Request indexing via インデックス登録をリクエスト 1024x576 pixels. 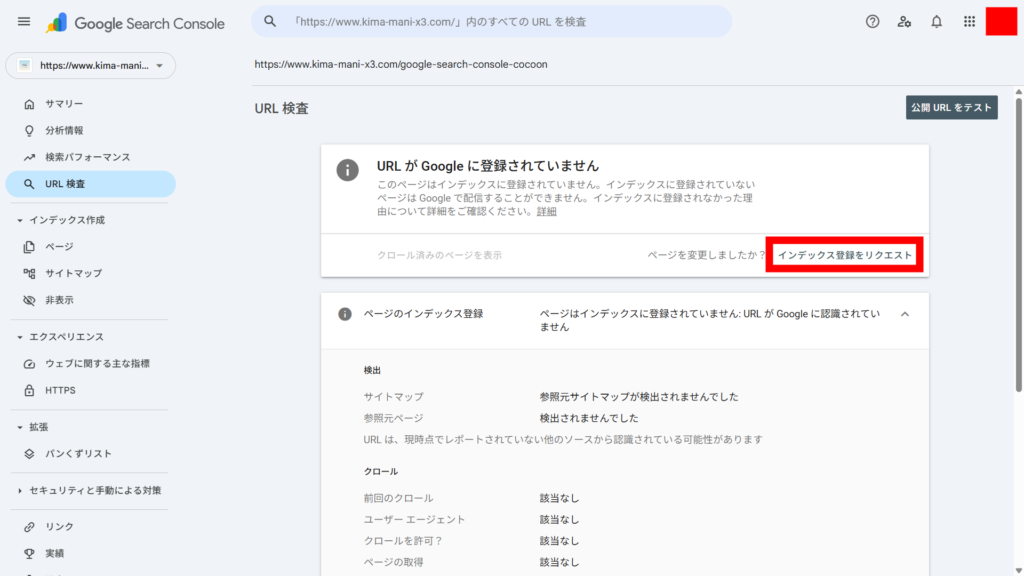point(845,255)
